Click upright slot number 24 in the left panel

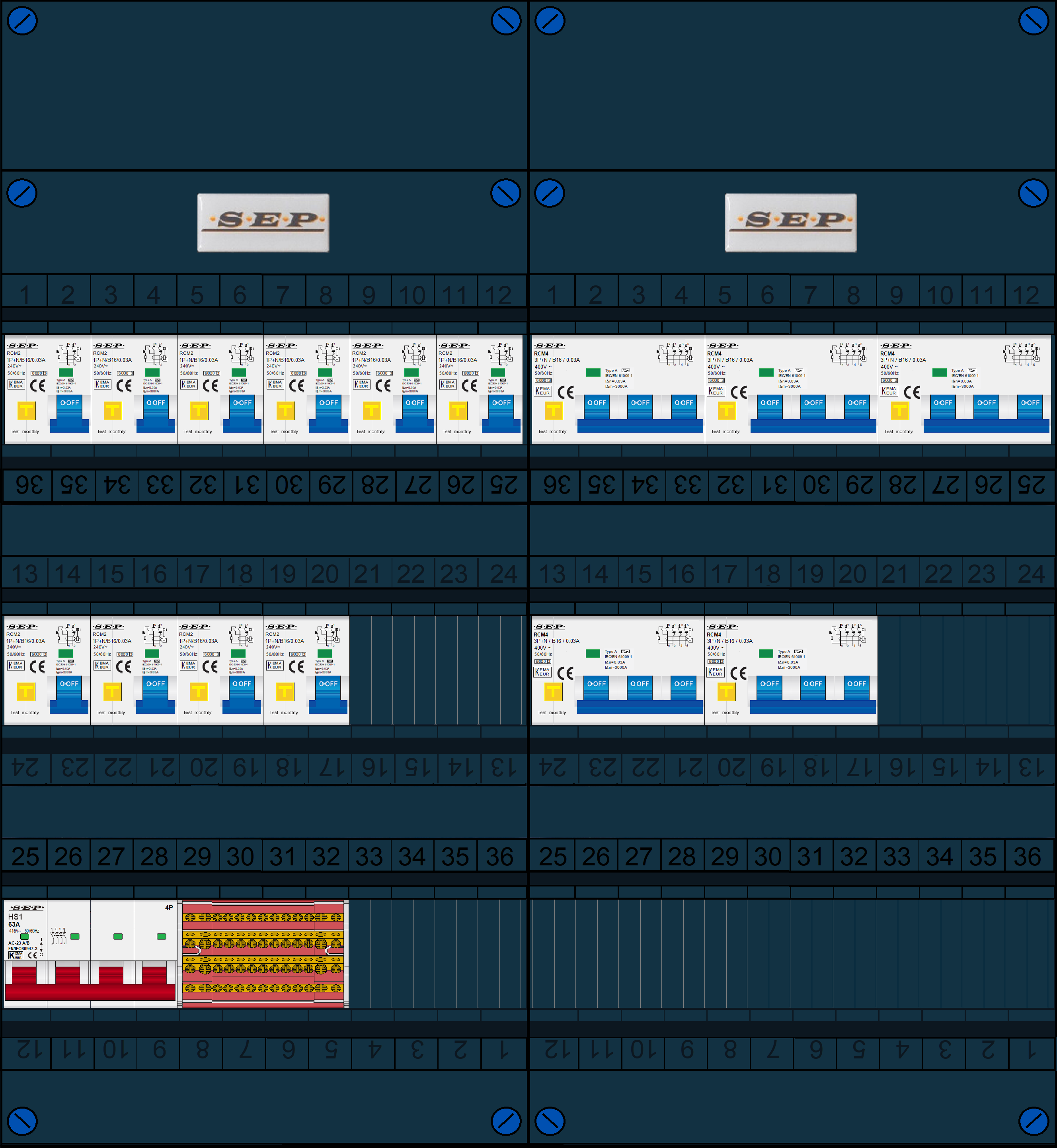pos(503,573)
